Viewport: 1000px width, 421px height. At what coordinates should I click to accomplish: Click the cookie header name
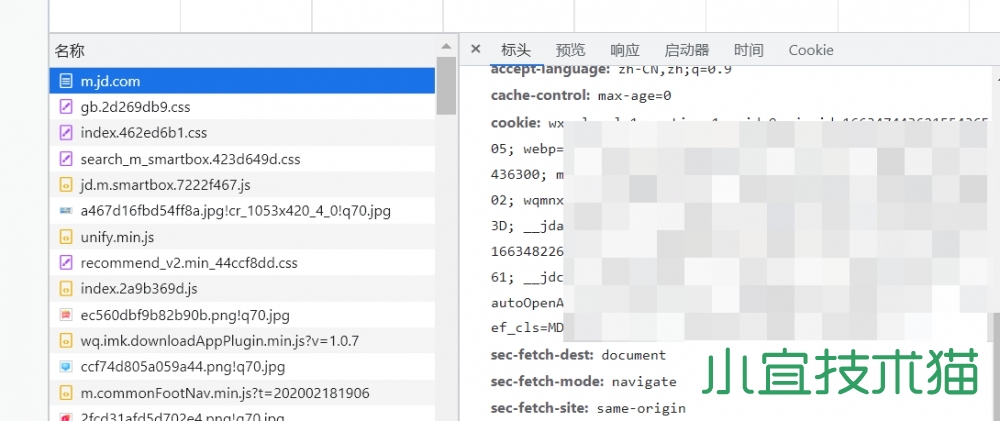516,122
